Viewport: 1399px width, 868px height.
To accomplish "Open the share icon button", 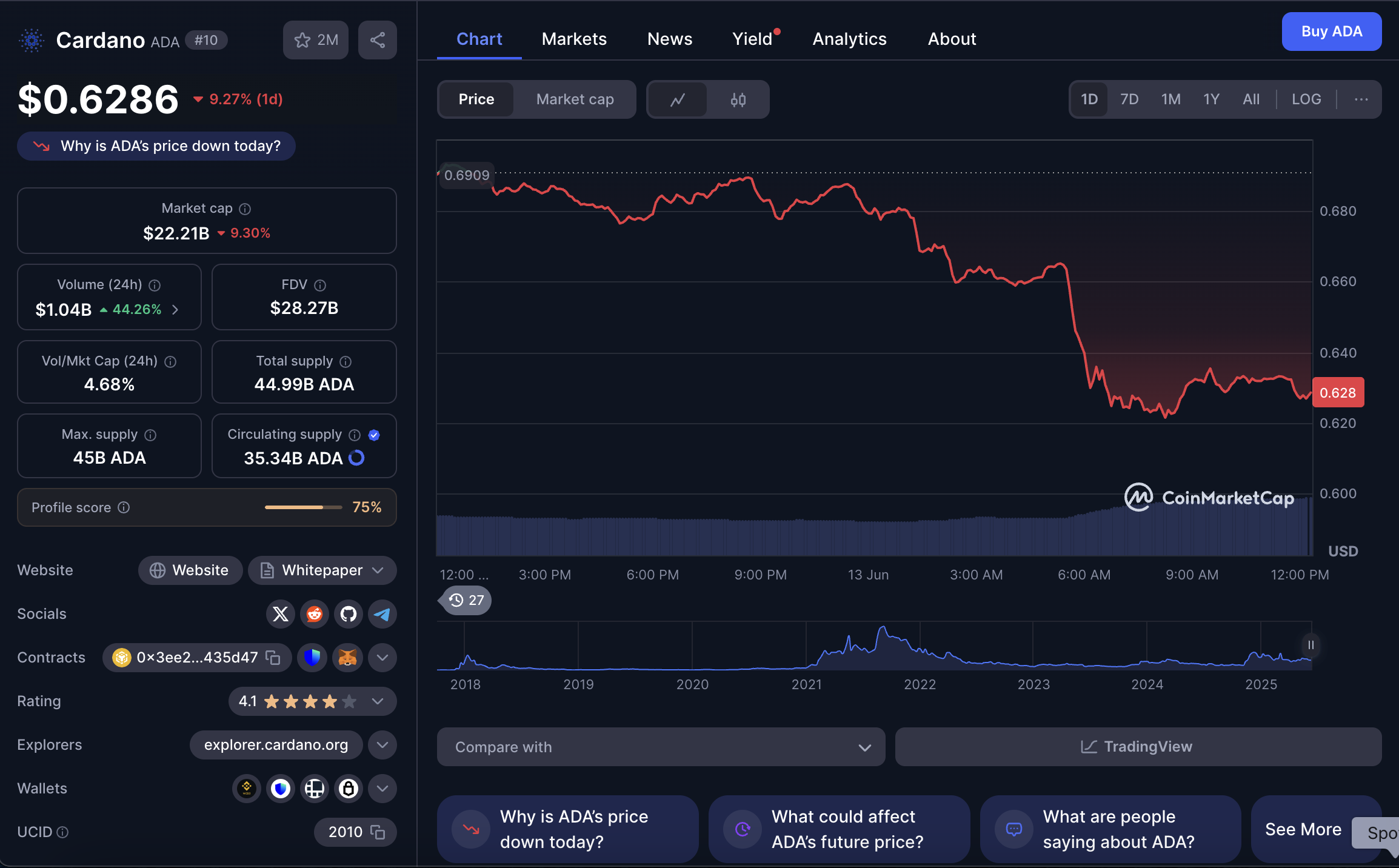I will (378, 40).
